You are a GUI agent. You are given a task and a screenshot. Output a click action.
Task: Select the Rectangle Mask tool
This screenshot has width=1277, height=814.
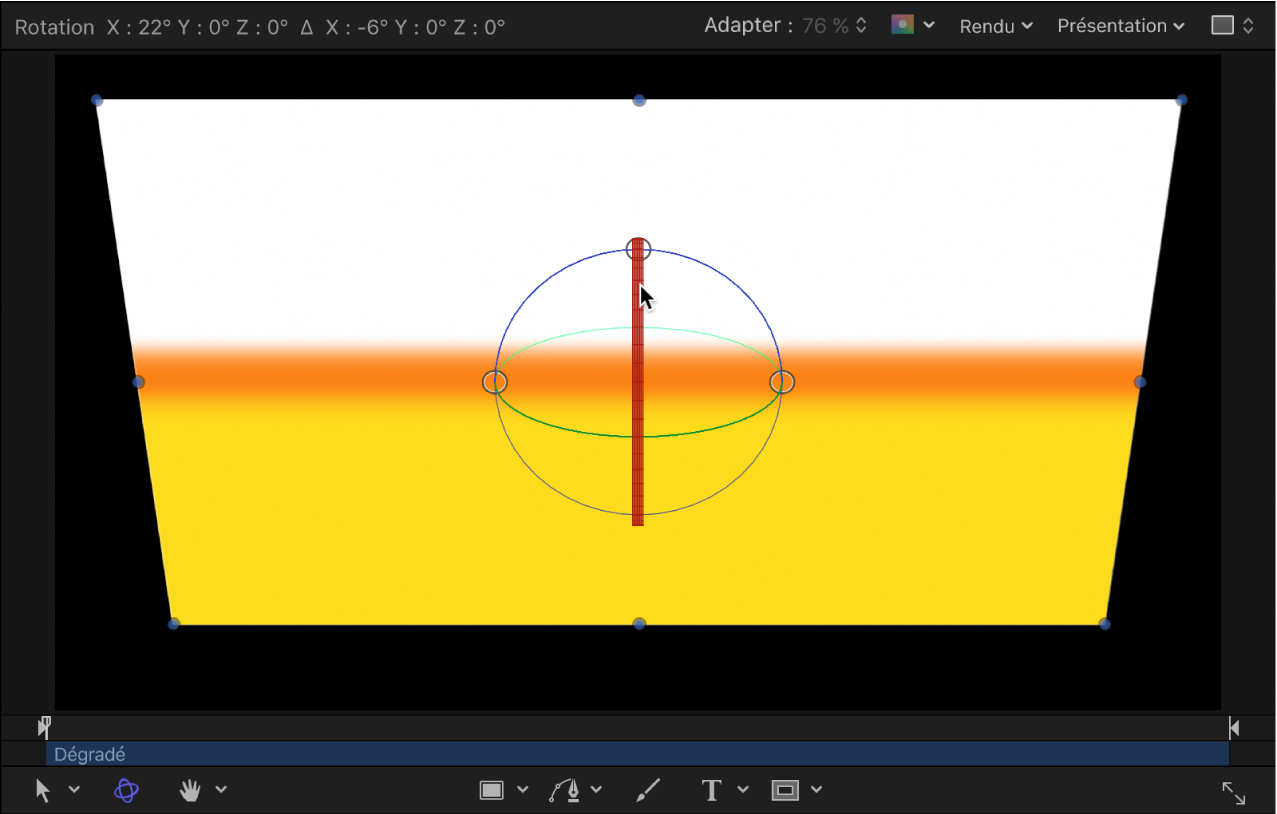[785, 790]
